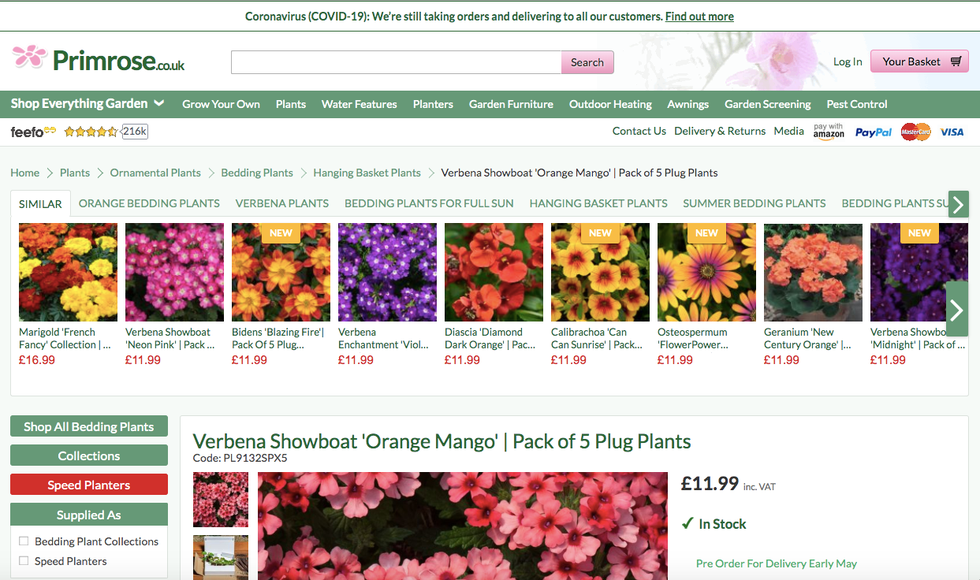
Task: Click the Your Basket button
Action: tap(919, 61)
